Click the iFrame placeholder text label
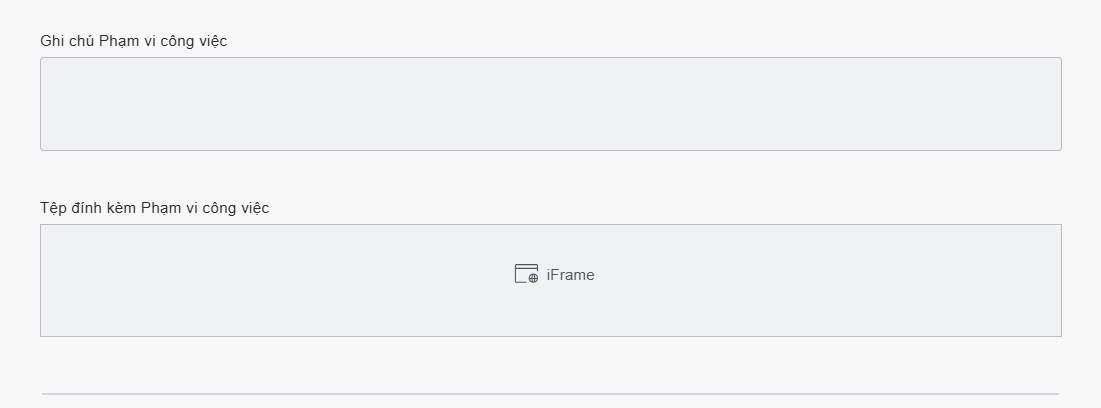Viewport: 1101px width, 408px height. click(x=570, y=275)
